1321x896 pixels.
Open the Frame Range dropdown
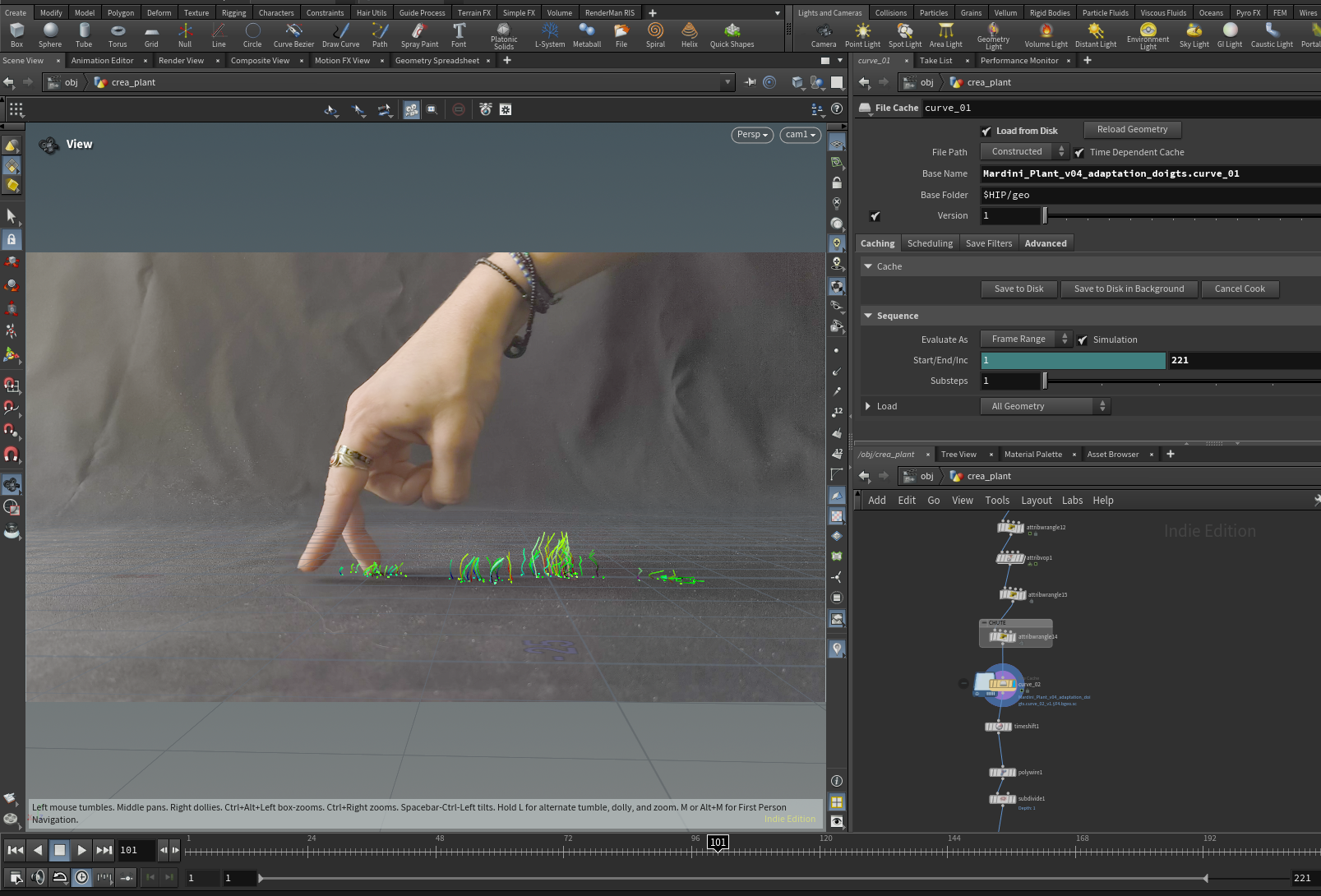1026,339
